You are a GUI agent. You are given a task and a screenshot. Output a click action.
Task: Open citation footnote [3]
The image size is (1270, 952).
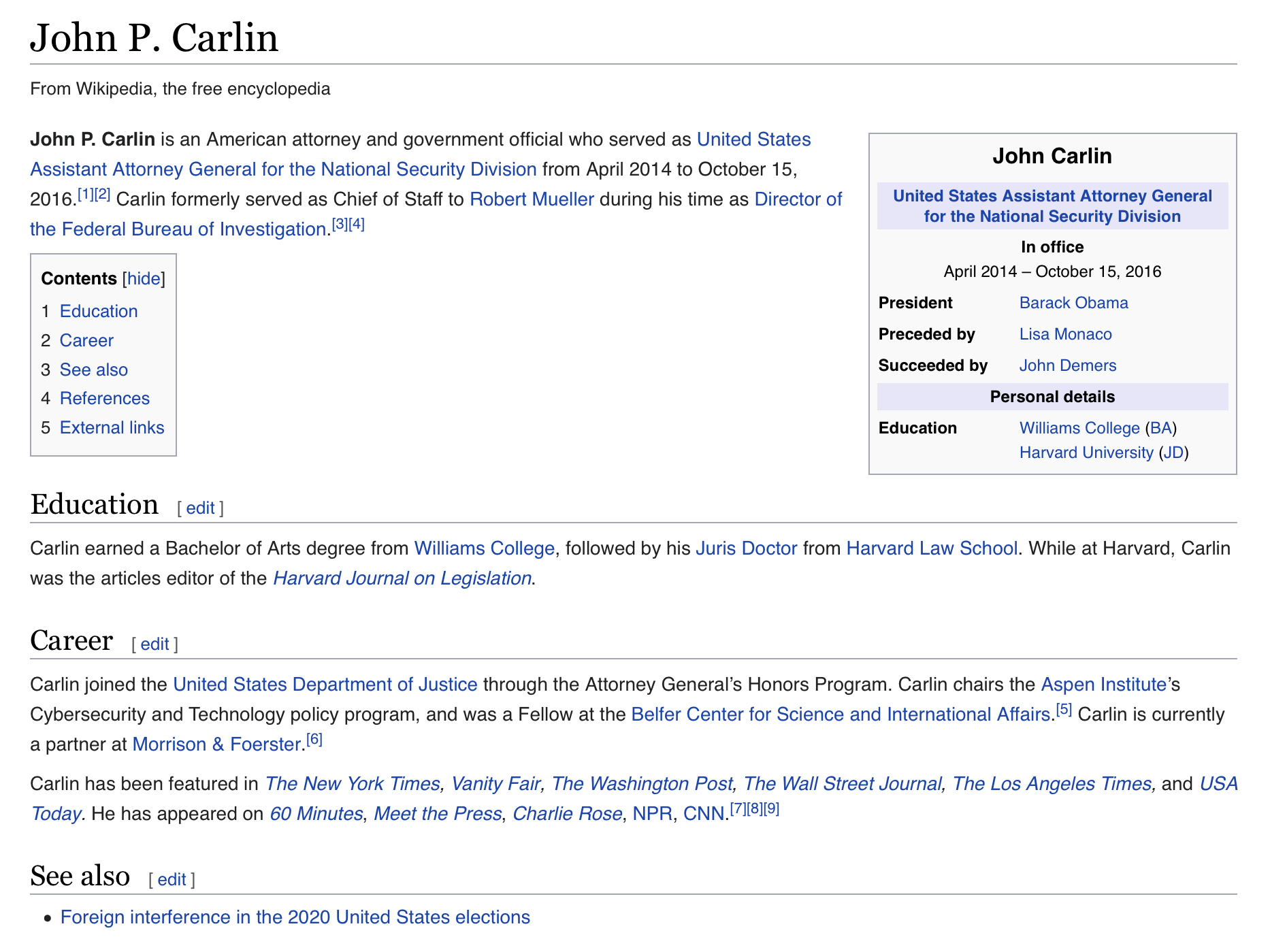[340, 224]
